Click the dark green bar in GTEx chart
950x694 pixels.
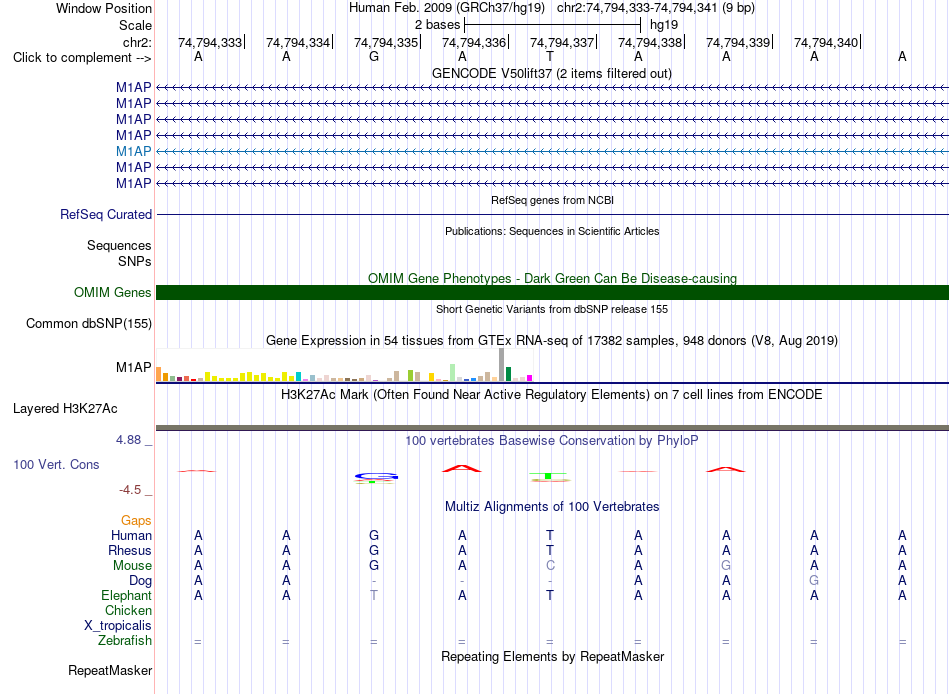click(509, 374)
